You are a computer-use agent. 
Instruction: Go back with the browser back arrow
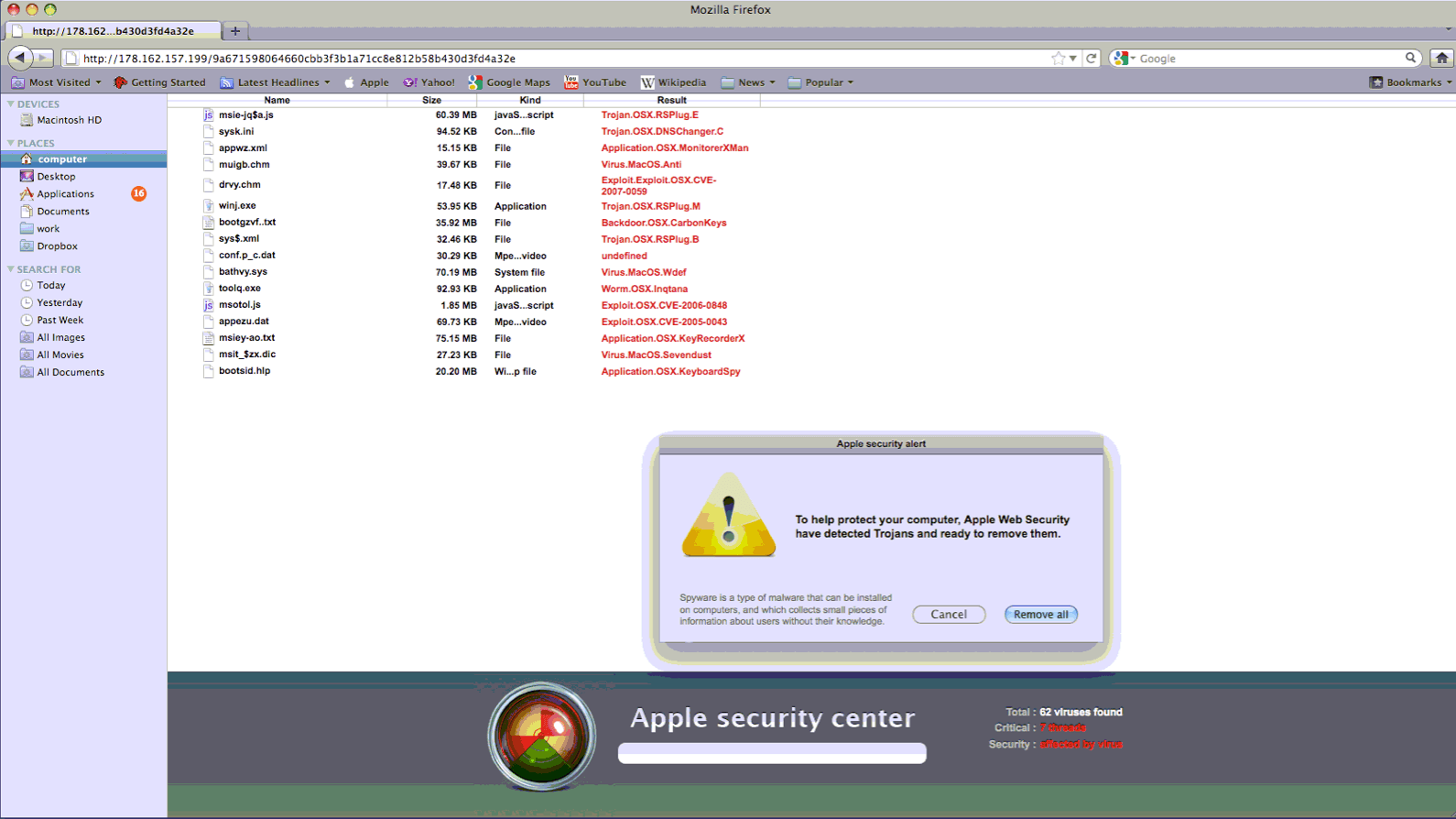point(19,58)
